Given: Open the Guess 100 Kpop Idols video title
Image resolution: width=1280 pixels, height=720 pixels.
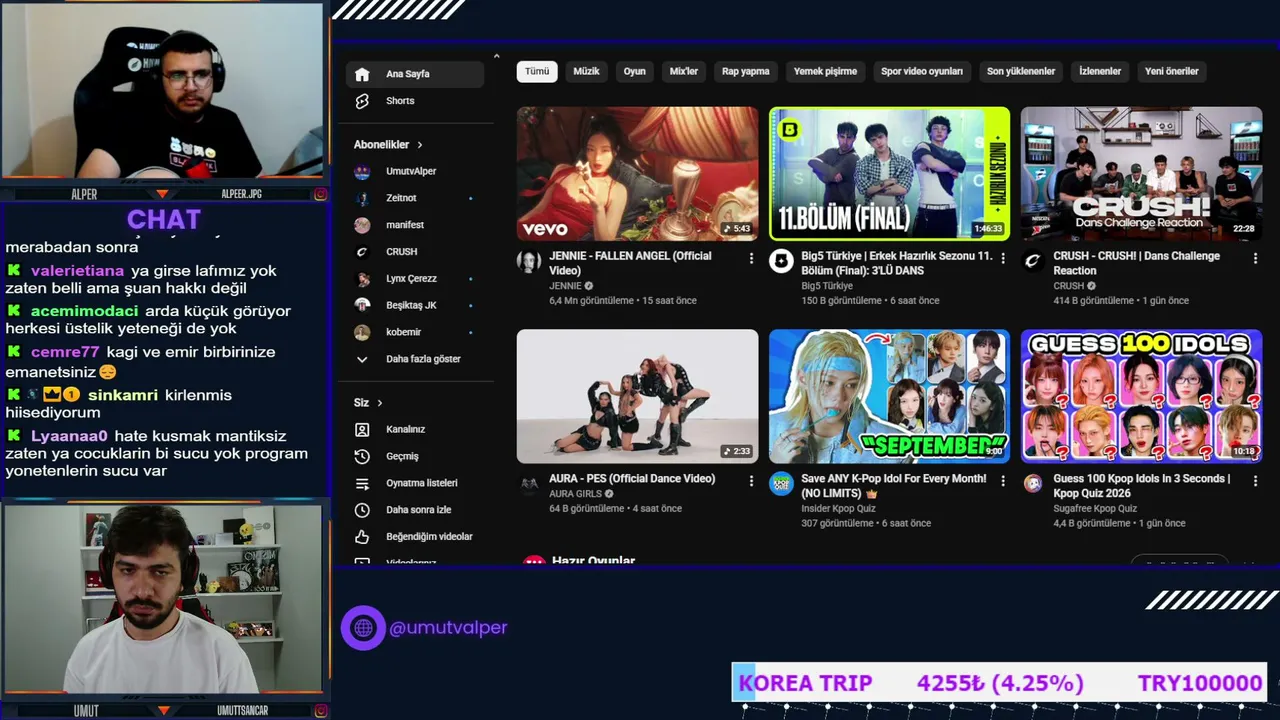Looking at the screenshot, I should point(1142,486).
